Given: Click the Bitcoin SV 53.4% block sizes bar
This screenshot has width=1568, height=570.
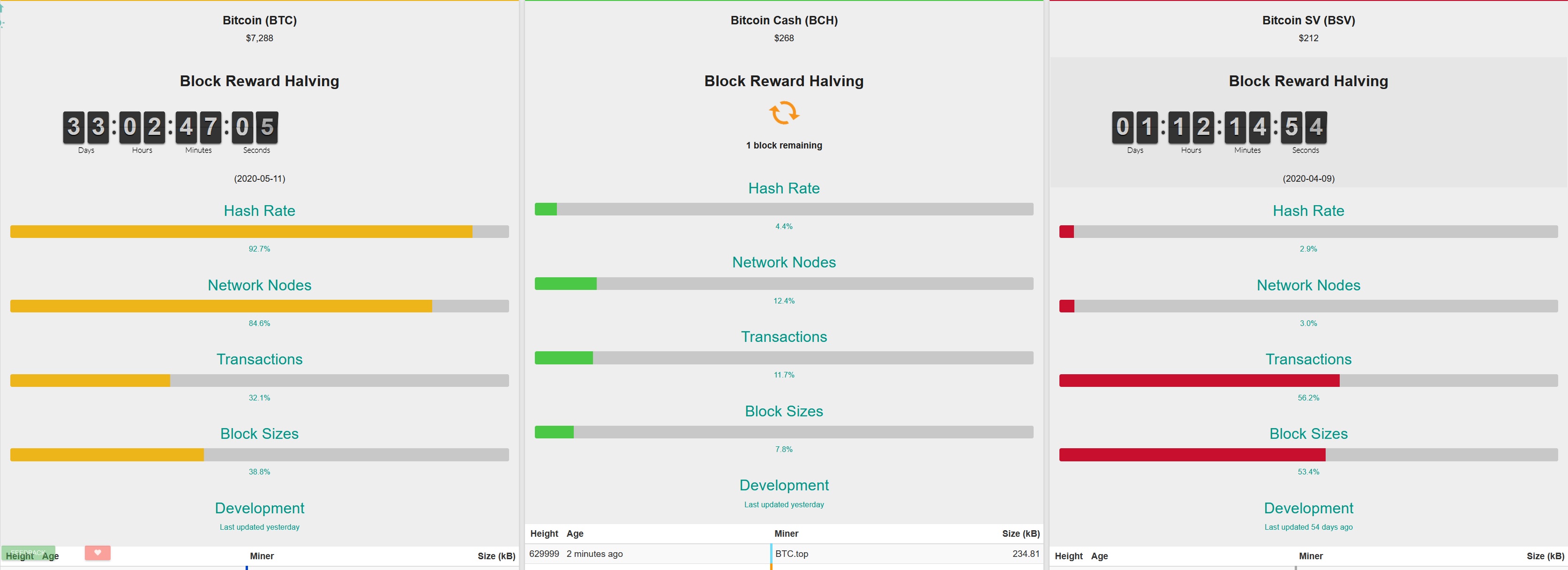Looking at the screenshot, I should (1309, 455).
